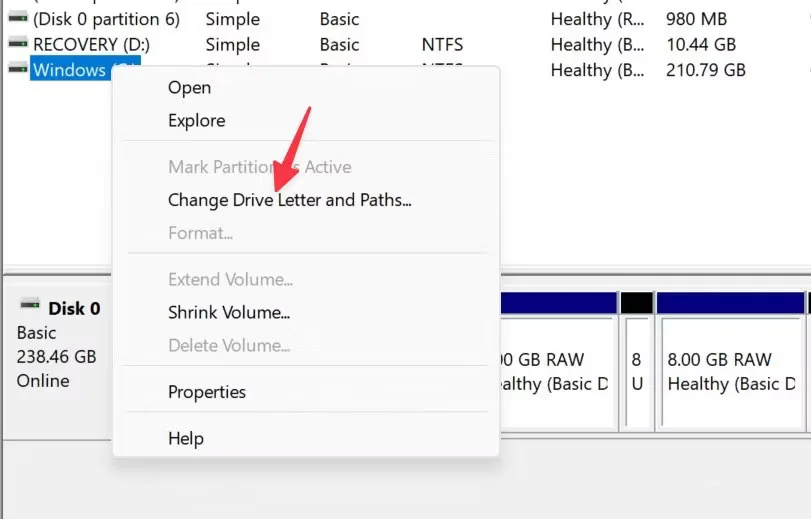The image size is (811, 519).
Task: Select the highlighted Windows volume name
Action: tap(70, 70)
